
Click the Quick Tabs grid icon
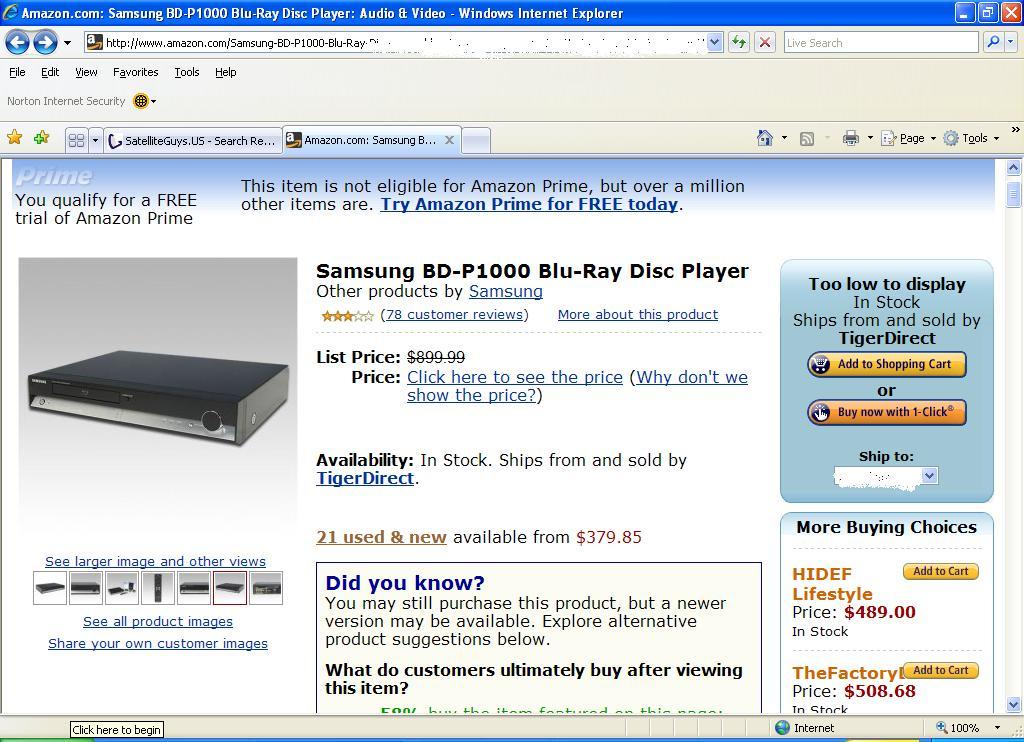click(x=76, y=140)
